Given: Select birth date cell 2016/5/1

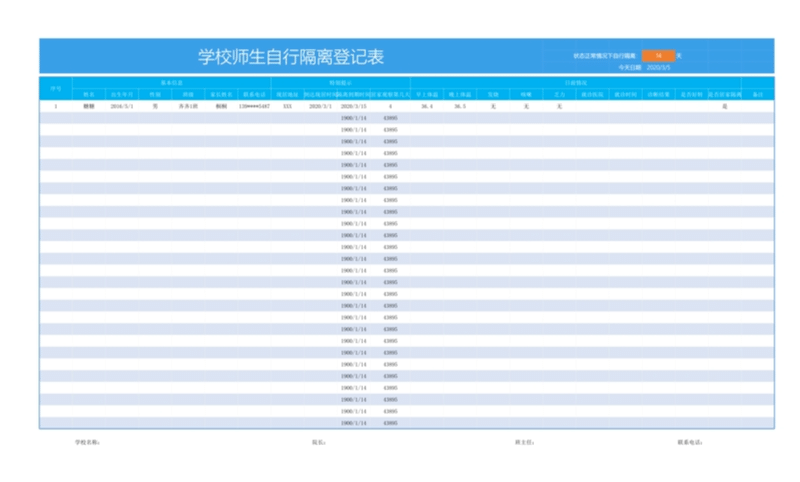Looking at the screenshot, I should tap(122, 105).
